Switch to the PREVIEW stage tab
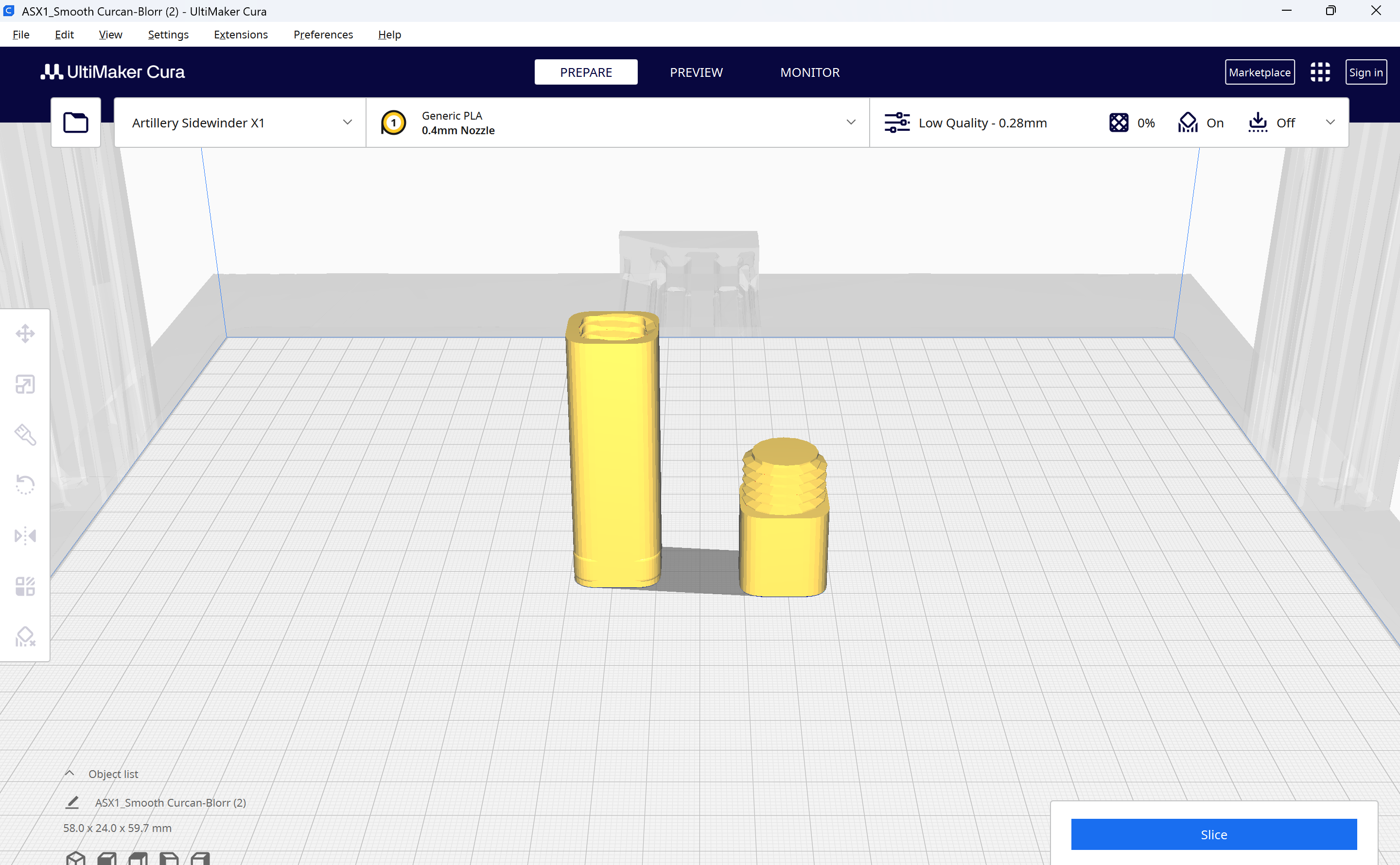 [x=696, y=72]
